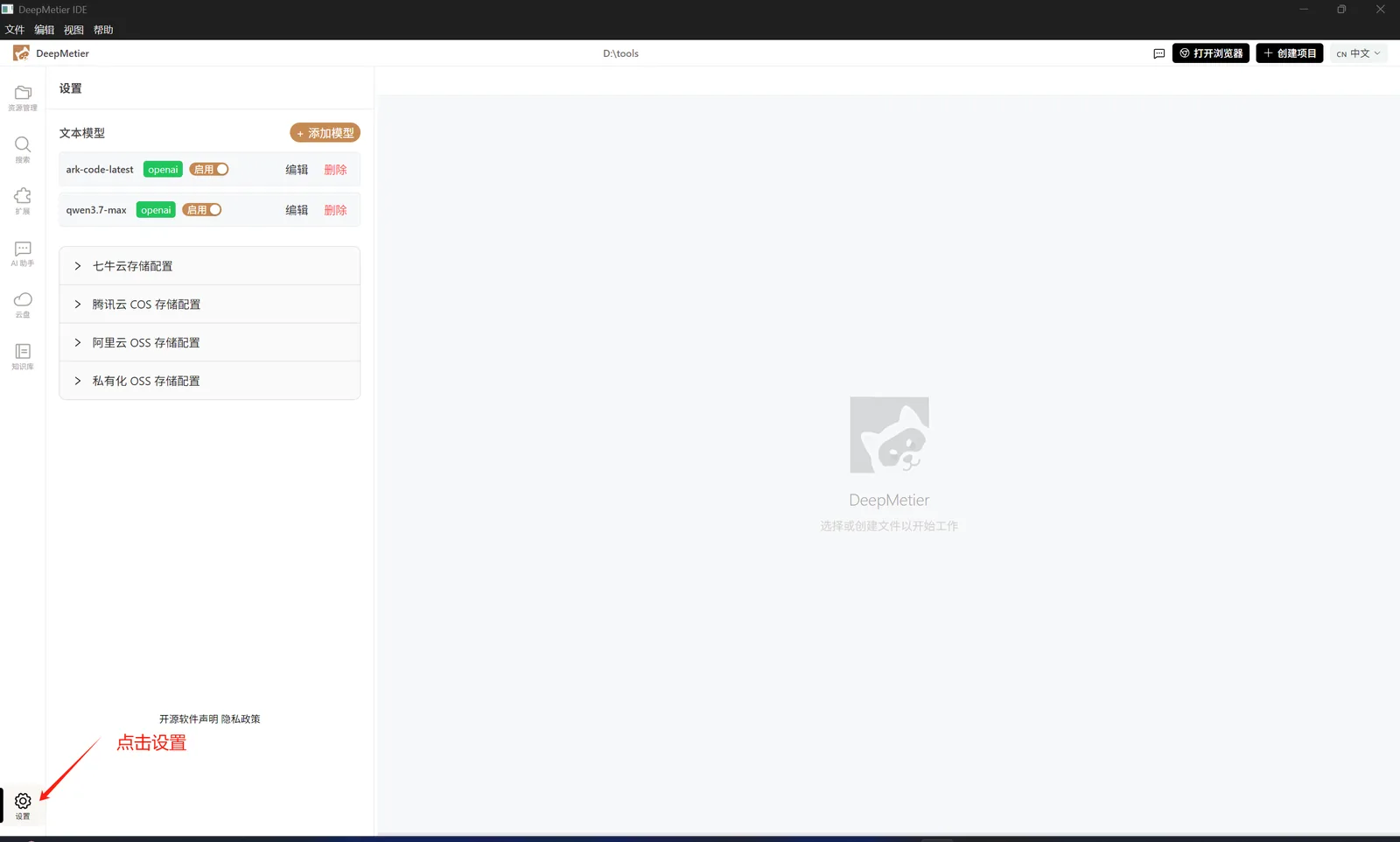Image resolution: width=1400 pixels, height=842 pixels.
Task: Click the message icon near 打开浏览器
Action: pyautogui.click(x=1159, y=53)
